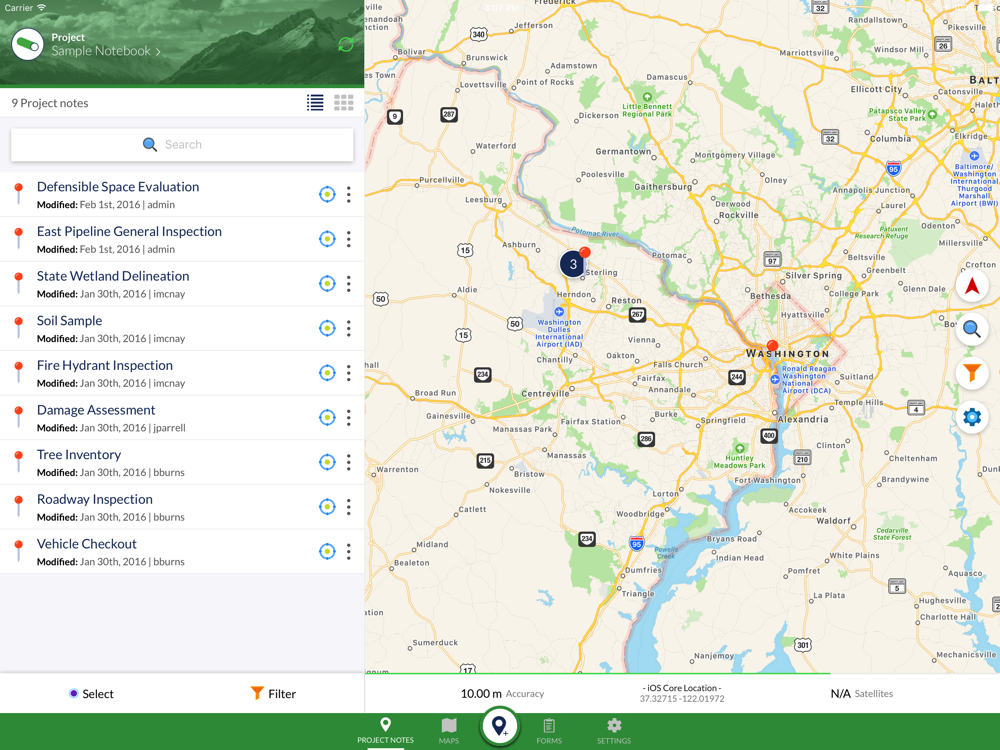The image size is (1000, 750).
Task: Tap the green sync refresh icon
Action: [346, 44]
